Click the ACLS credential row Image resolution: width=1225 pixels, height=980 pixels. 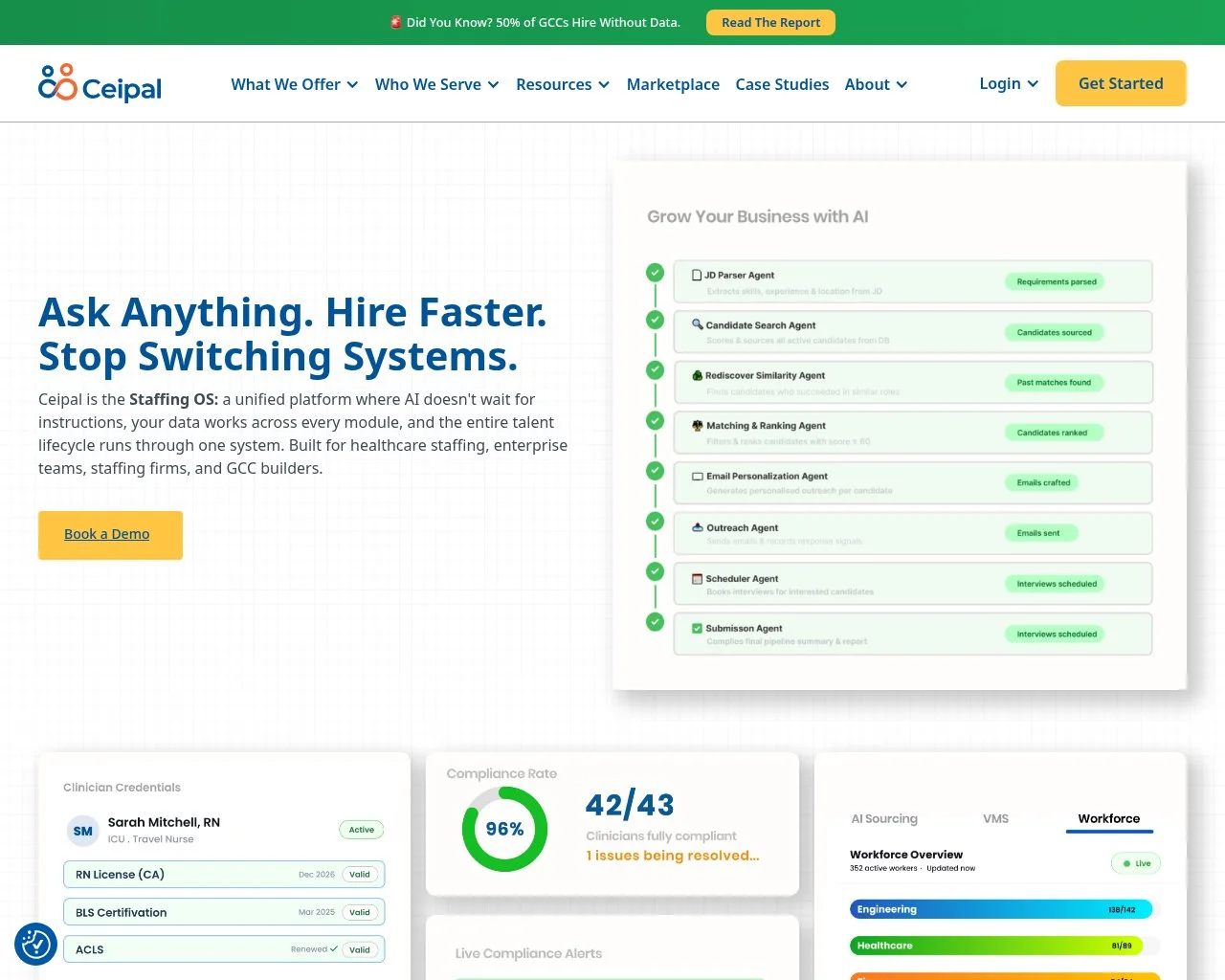[x=224, y=949]
